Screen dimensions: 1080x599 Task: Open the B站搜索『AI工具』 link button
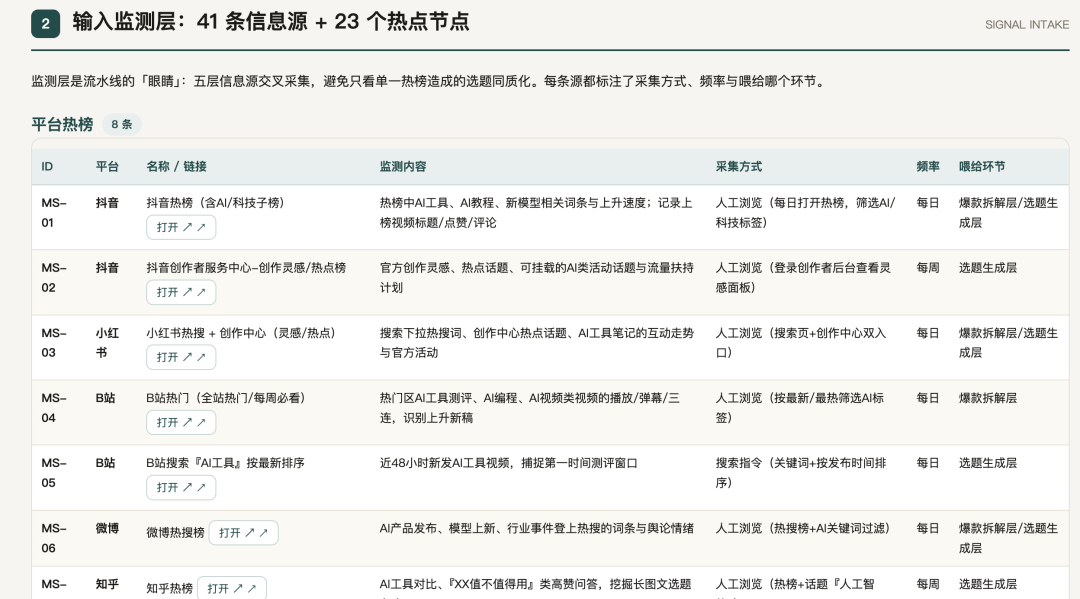click(180, 487)
